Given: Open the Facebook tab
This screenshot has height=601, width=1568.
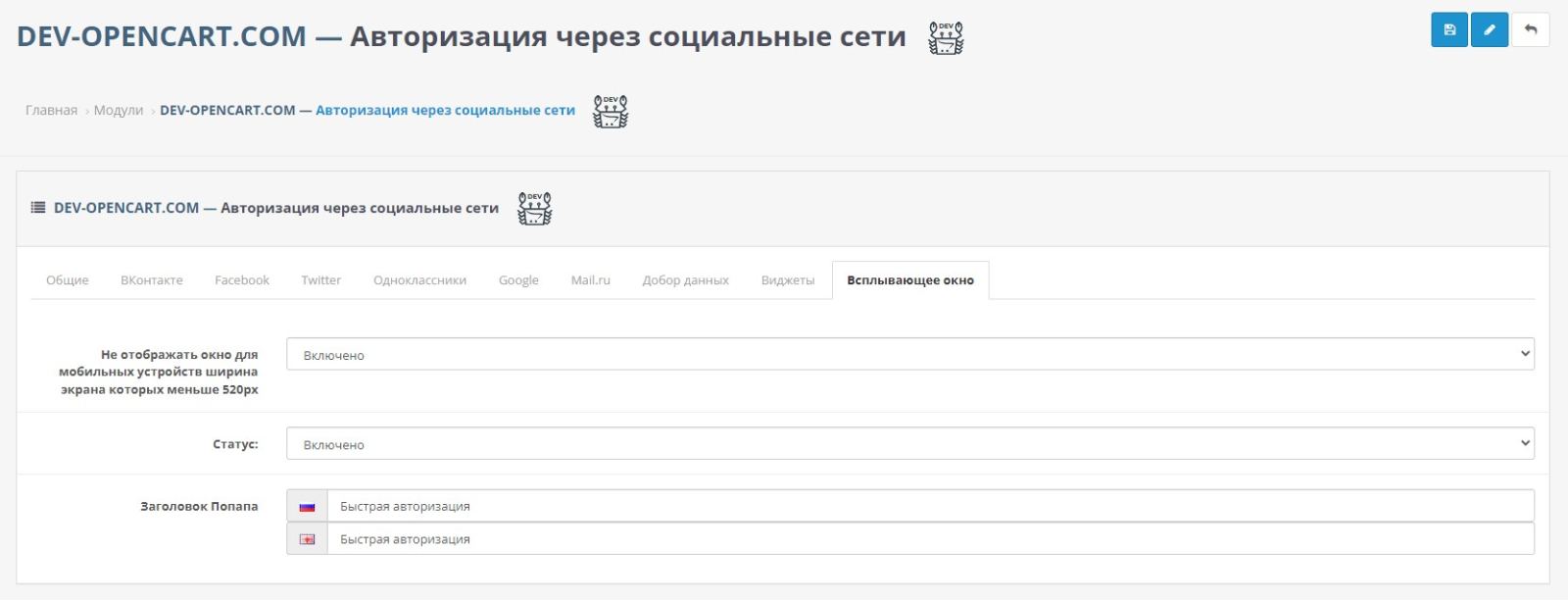Looking at the screenshot, I should pos(242,280).
